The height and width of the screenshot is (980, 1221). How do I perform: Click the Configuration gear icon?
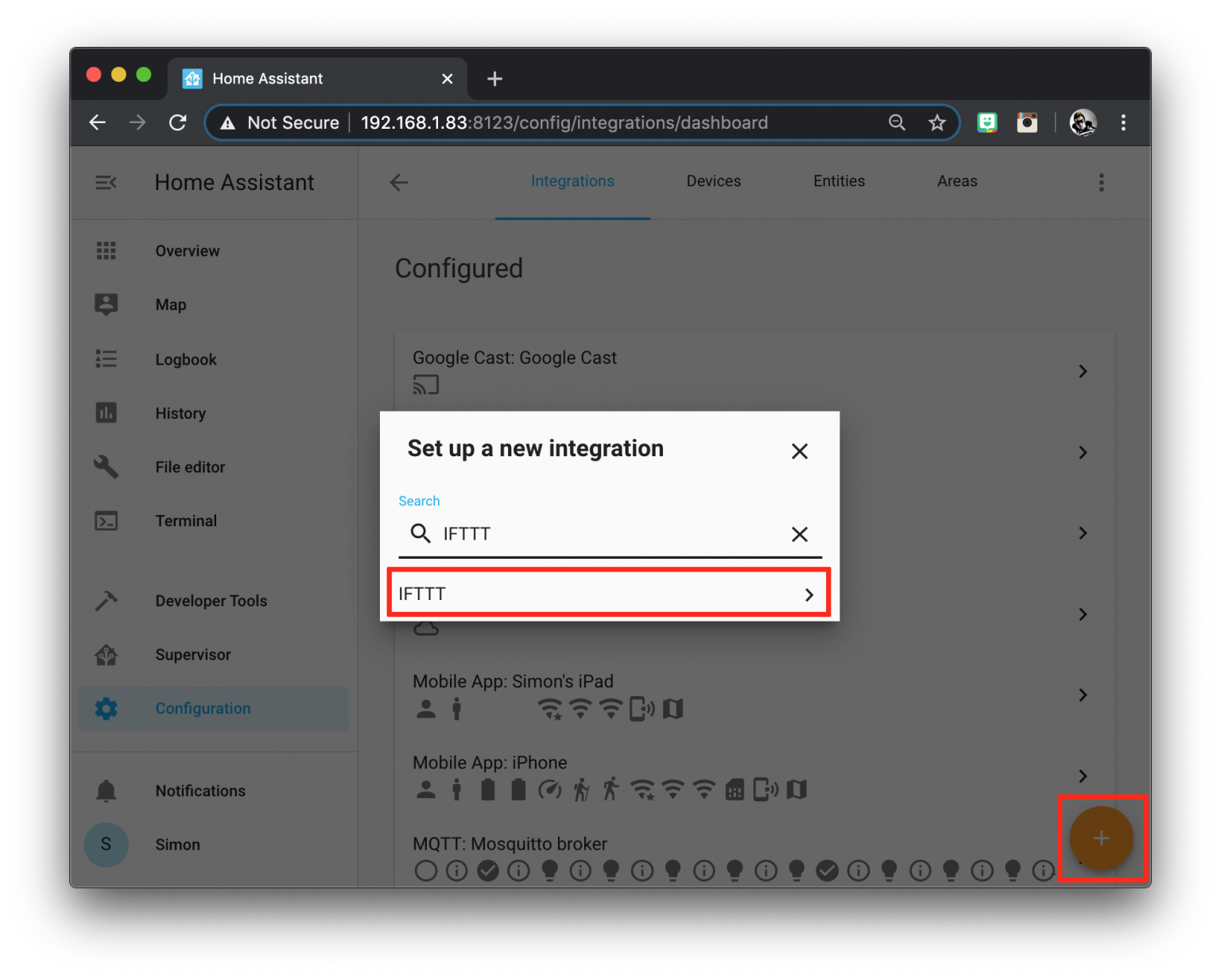(106, 708)
